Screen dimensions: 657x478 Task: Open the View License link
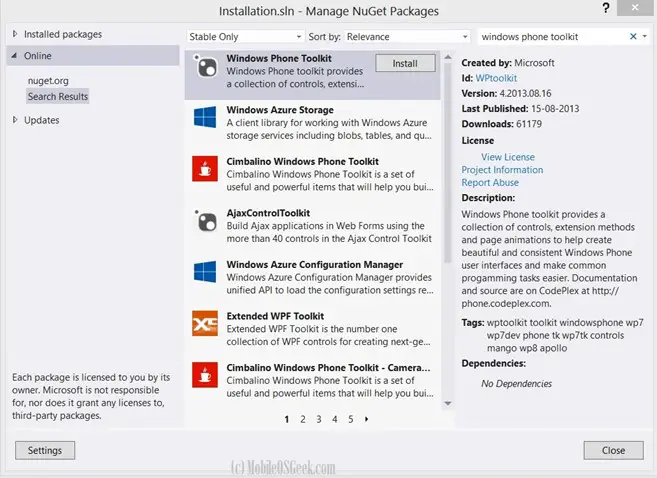tap(508, 157)
